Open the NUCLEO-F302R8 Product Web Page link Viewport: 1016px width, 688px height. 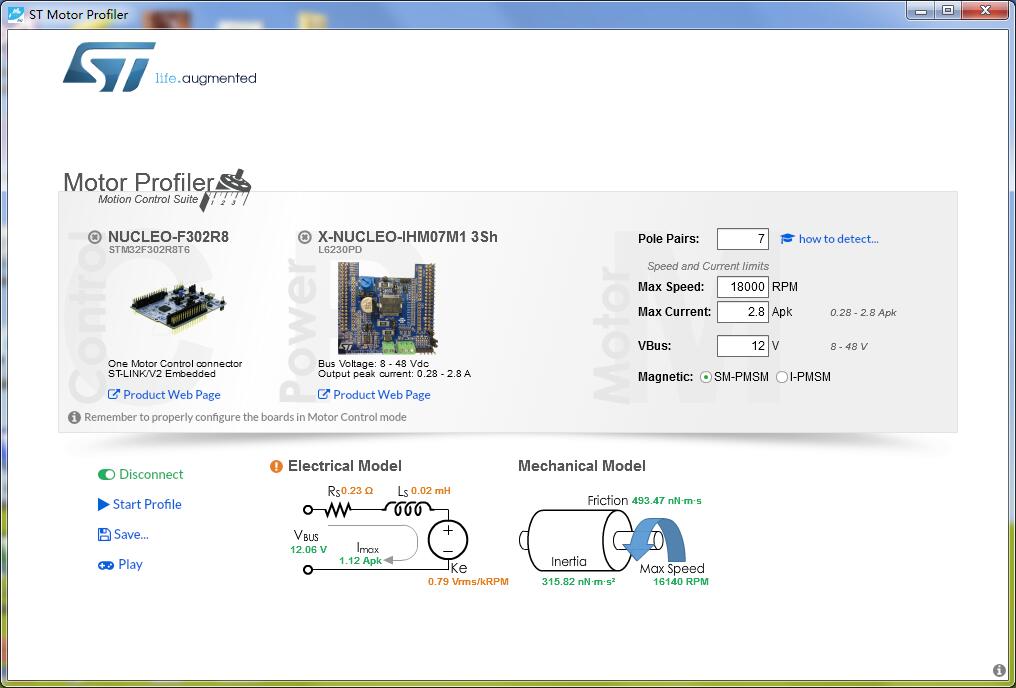pos(172,395)
